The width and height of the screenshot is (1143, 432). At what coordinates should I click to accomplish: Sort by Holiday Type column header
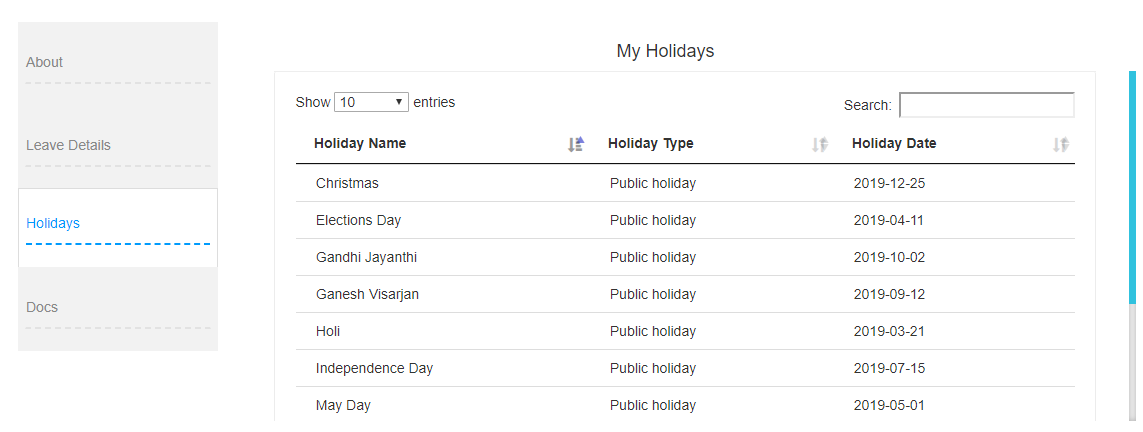tap(651, 143)
